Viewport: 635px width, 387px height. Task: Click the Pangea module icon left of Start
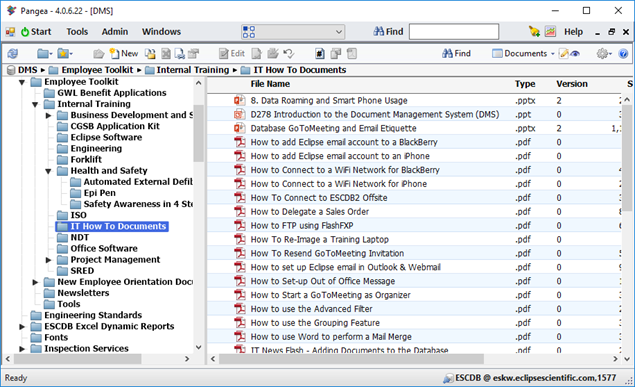(11, 32)
